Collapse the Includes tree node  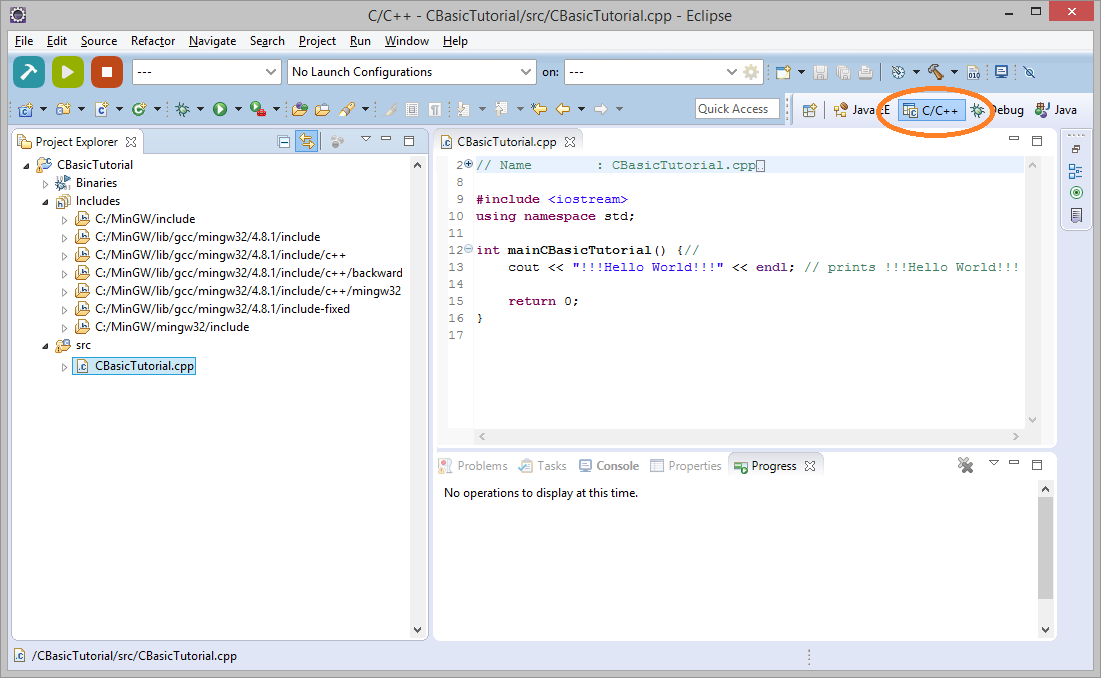click(46, 202)
